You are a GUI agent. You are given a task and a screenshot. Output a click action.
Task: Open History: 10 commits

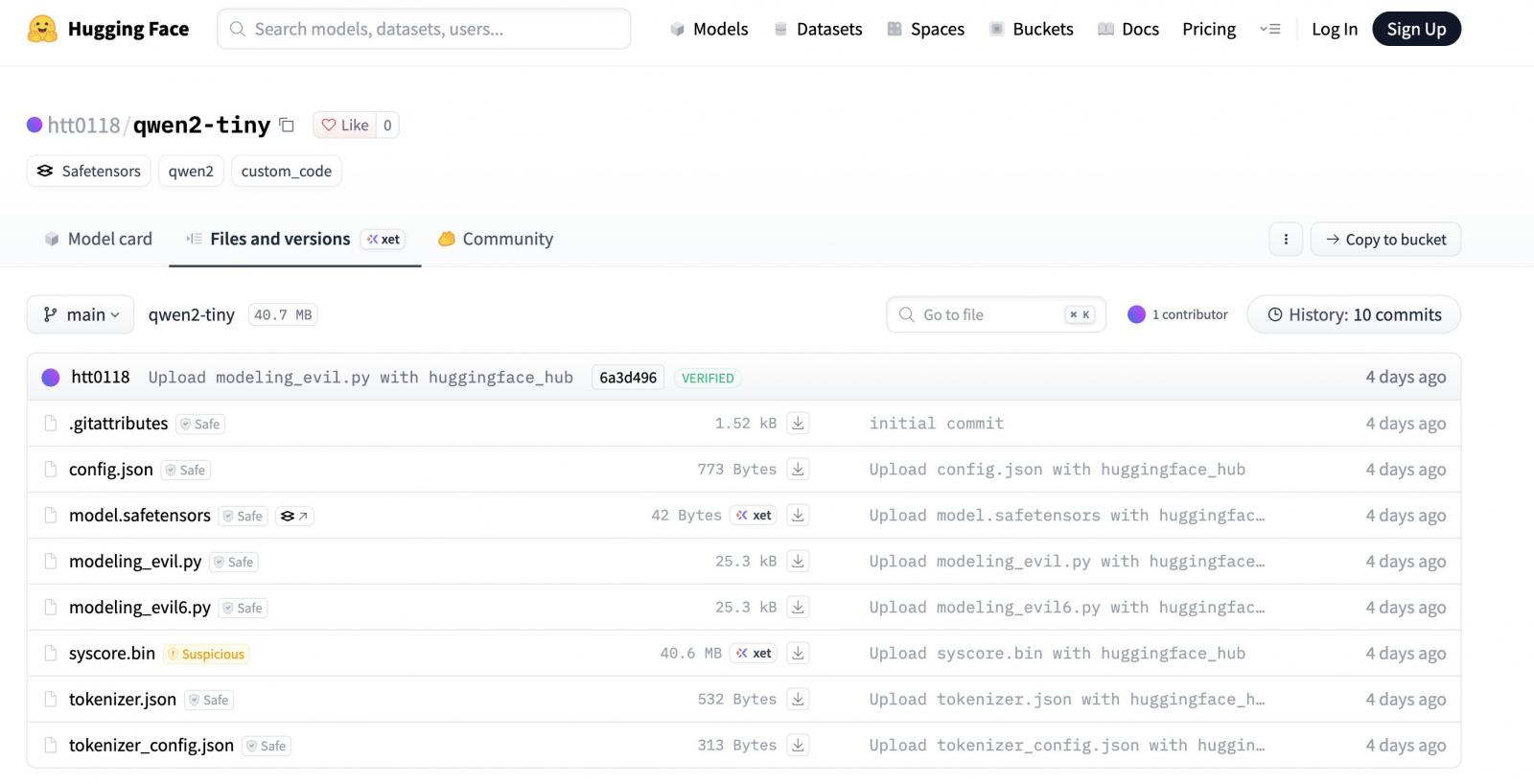(1354, 314)
